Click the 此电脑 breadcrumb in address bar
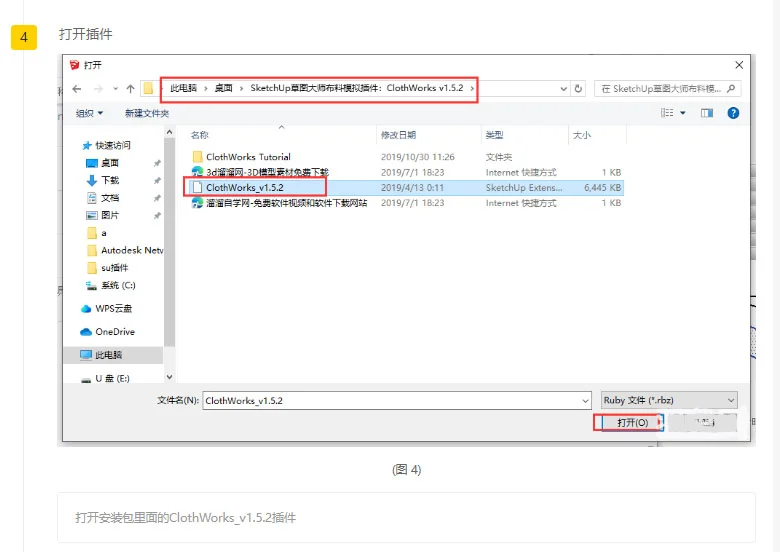Viewport: 780px width, 552px height. pos(184,88)
